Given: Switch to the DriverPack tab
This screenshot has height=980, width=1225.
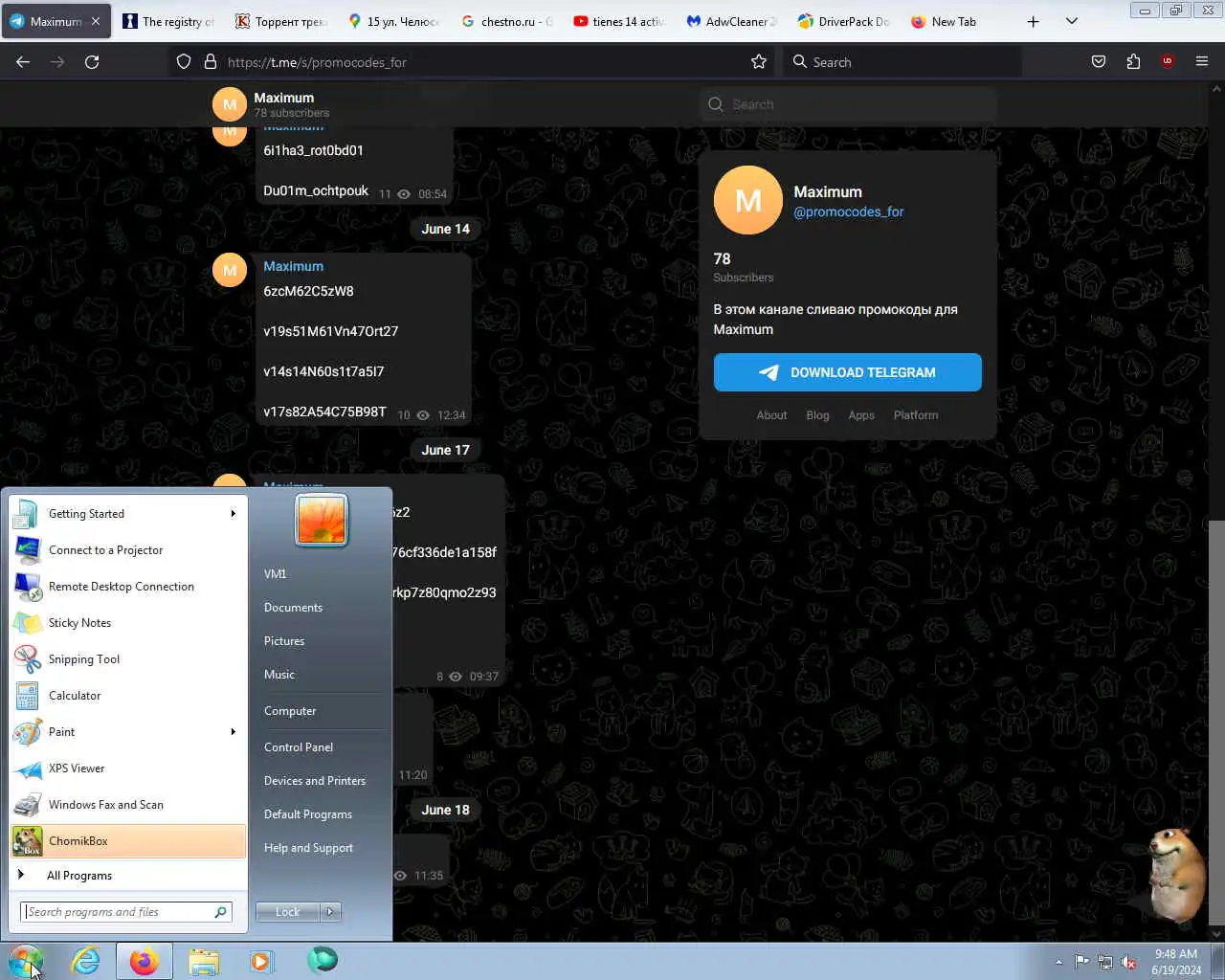Looking at the screenshot, I should tap(845, 21).
